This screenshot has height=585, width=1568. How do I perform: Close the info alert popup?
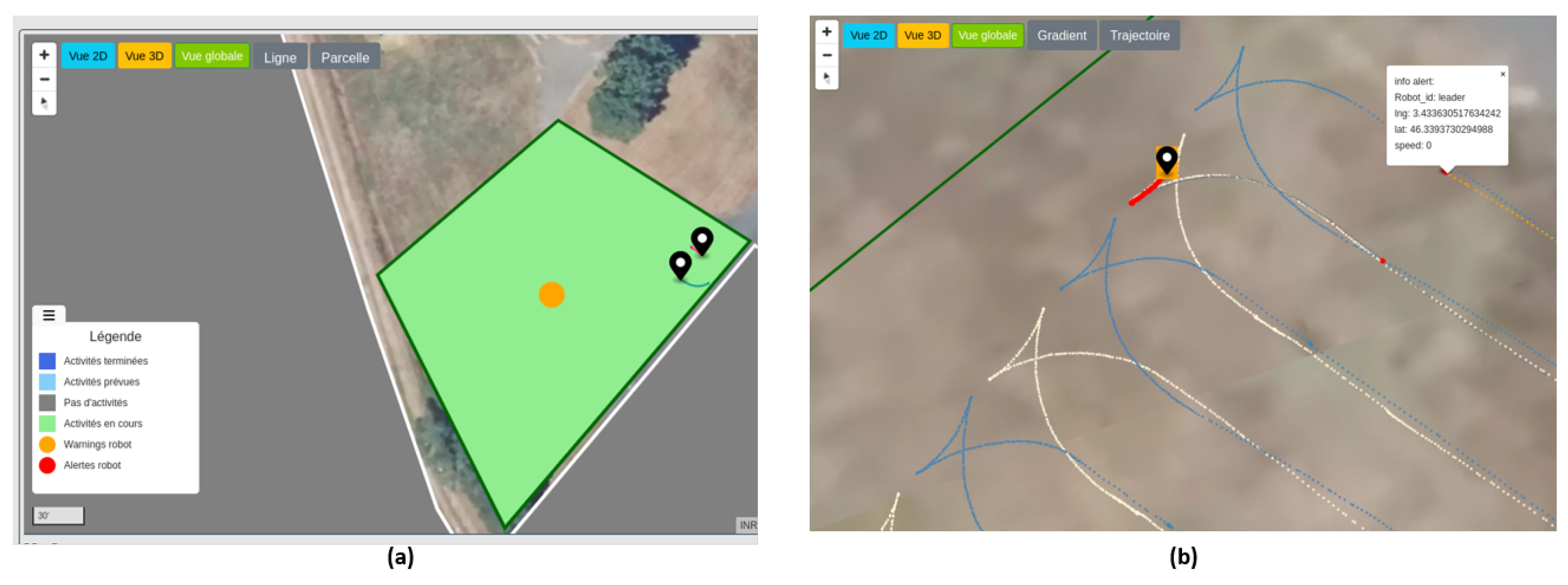[x=1502, y=74]
